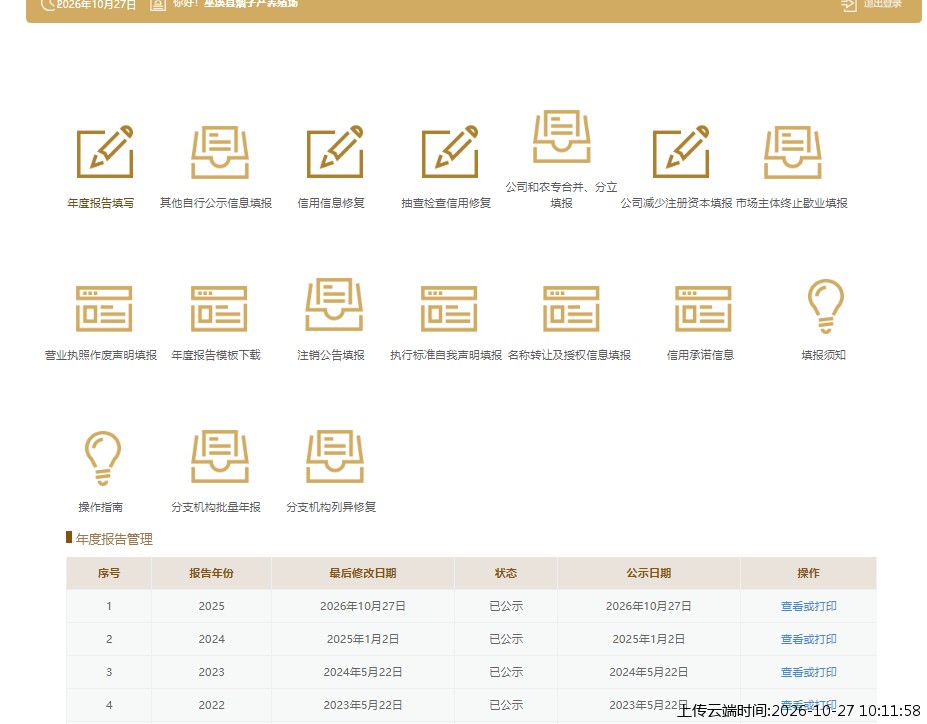Open 分支机构列异修复 tray icon

click(335, 456)
